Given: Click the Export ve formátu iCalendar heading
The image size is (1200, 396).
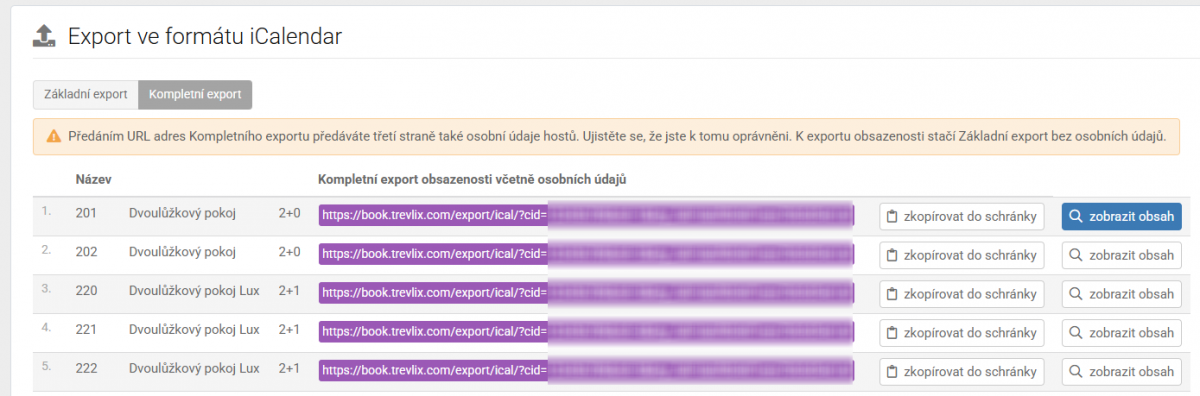Looking at the screenshot, I should (205, 38).
